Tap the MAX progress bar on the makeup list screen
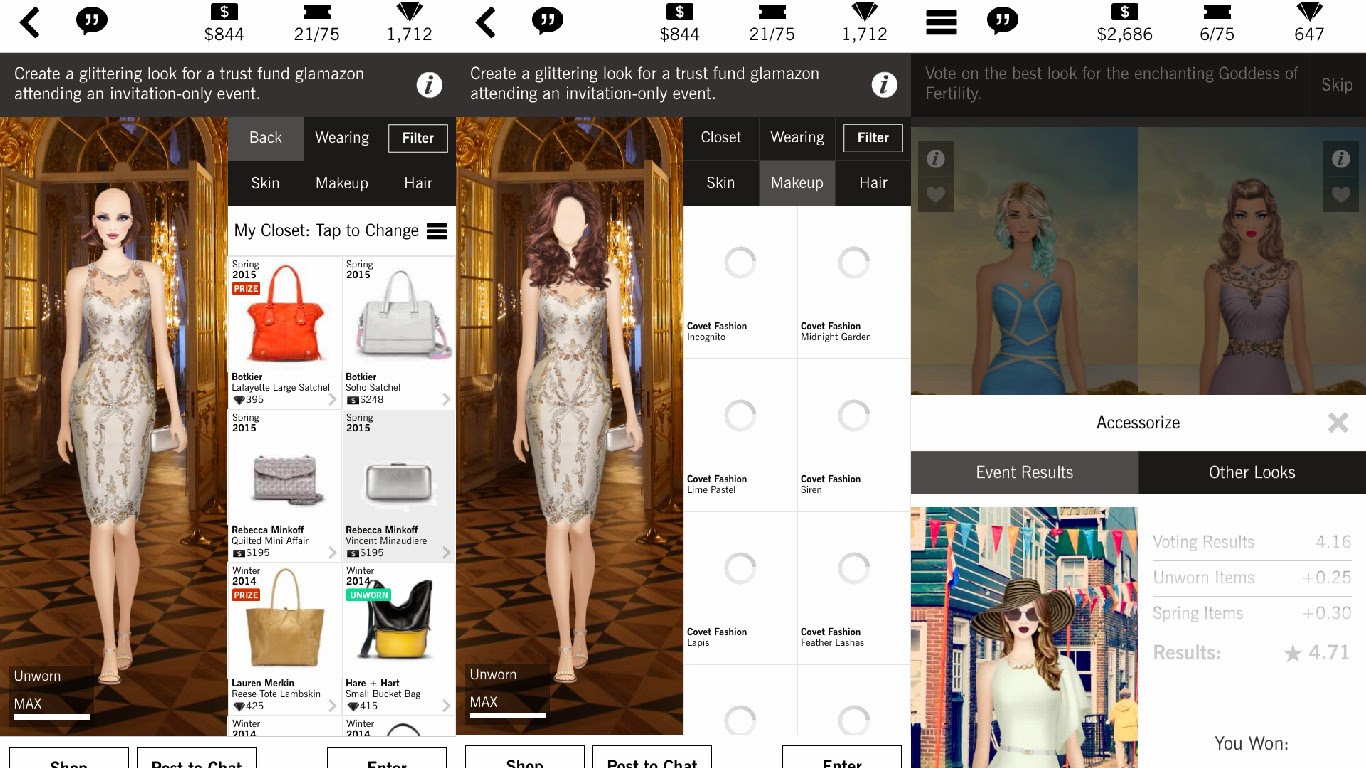This screenshot has height=768, width=1366. [507, 715]
